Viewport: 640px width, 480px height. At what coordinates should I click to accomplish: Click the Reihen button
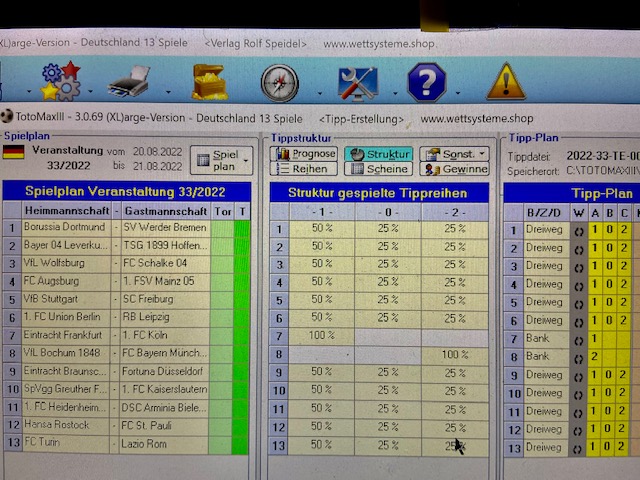[304, 169]
